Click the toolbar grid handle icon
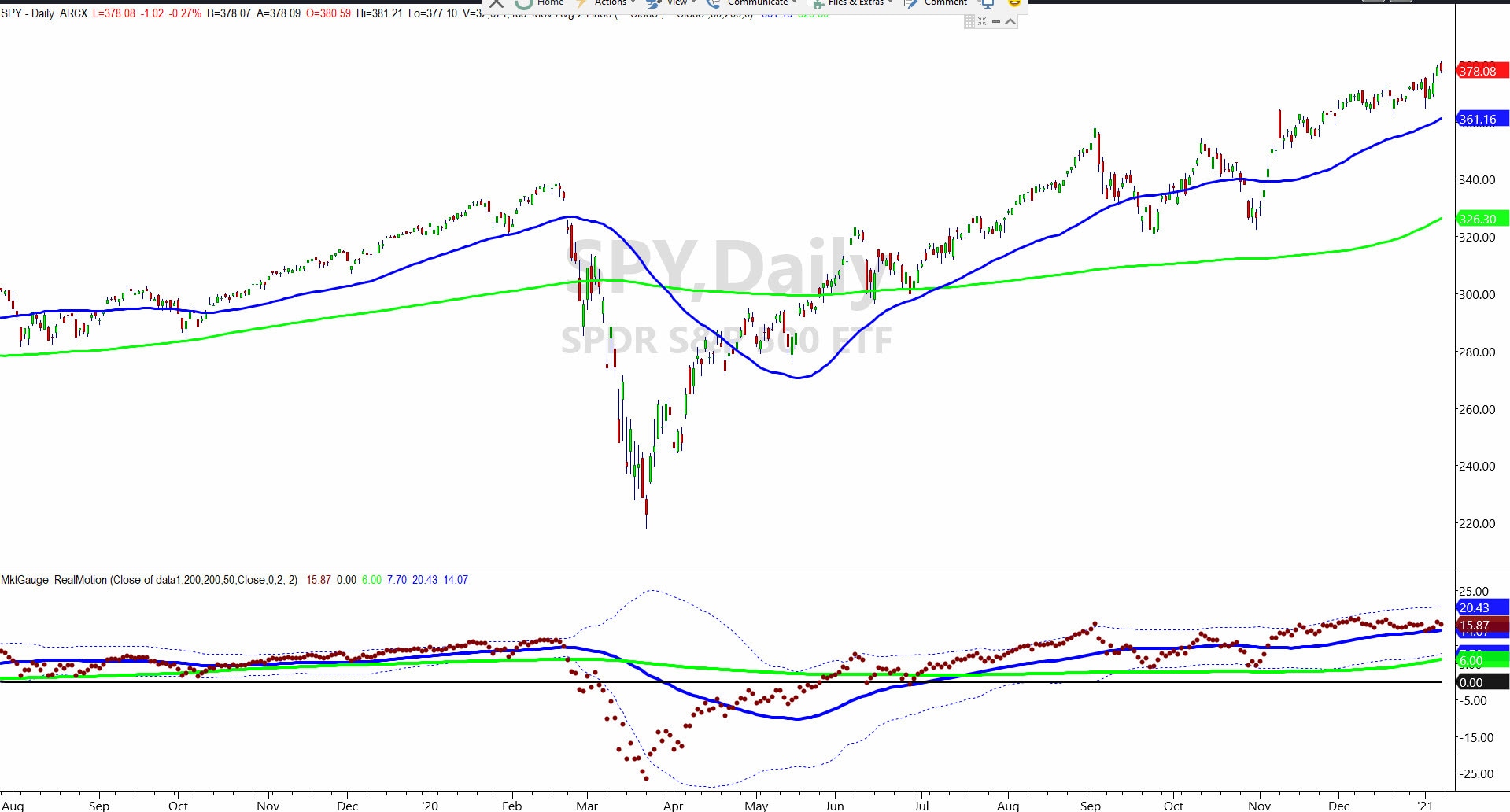 (969, 21)
